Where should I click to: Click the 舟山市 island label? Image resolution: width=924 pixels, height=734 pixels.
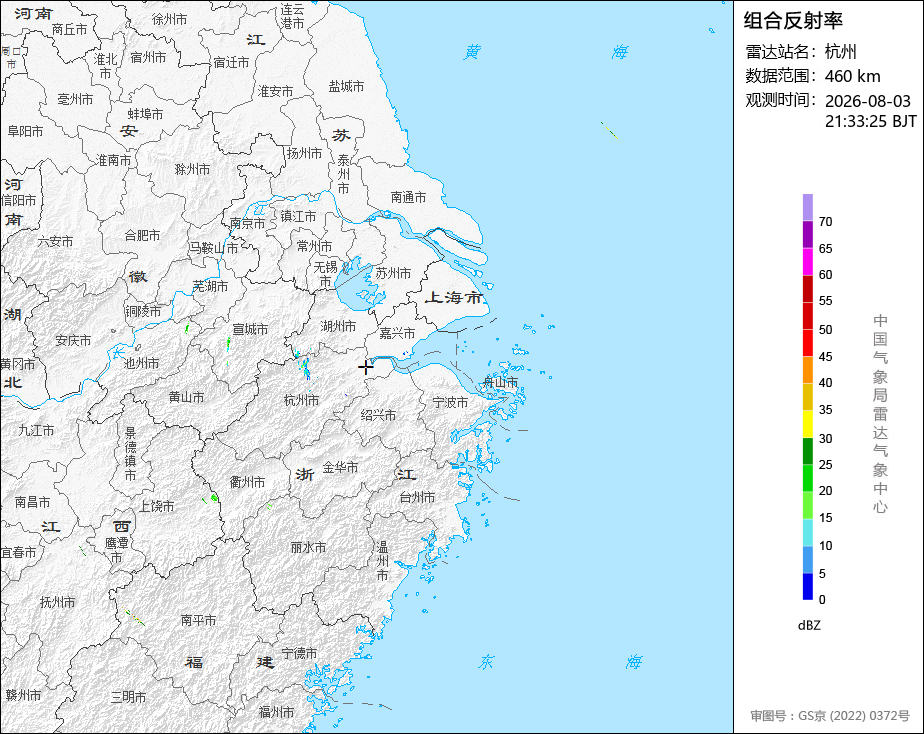(x=500, y=382)
